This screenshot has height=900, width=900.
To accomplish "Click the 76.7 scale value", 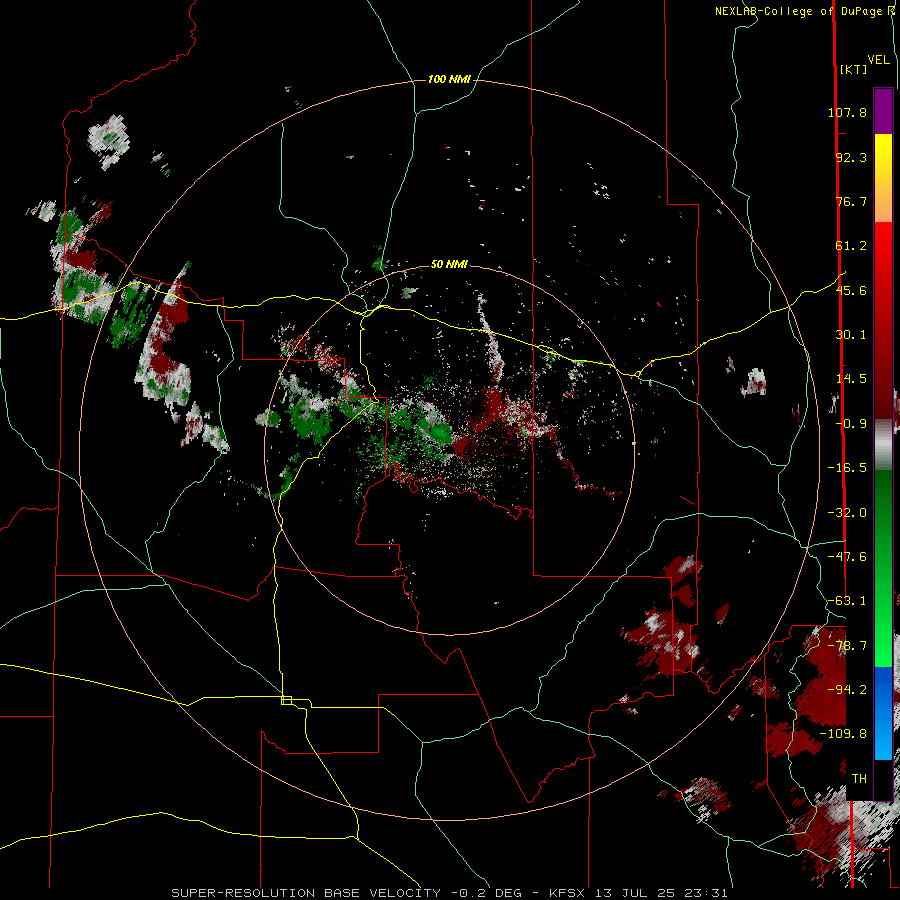I will pyautogui.click(x=851, y=201).
